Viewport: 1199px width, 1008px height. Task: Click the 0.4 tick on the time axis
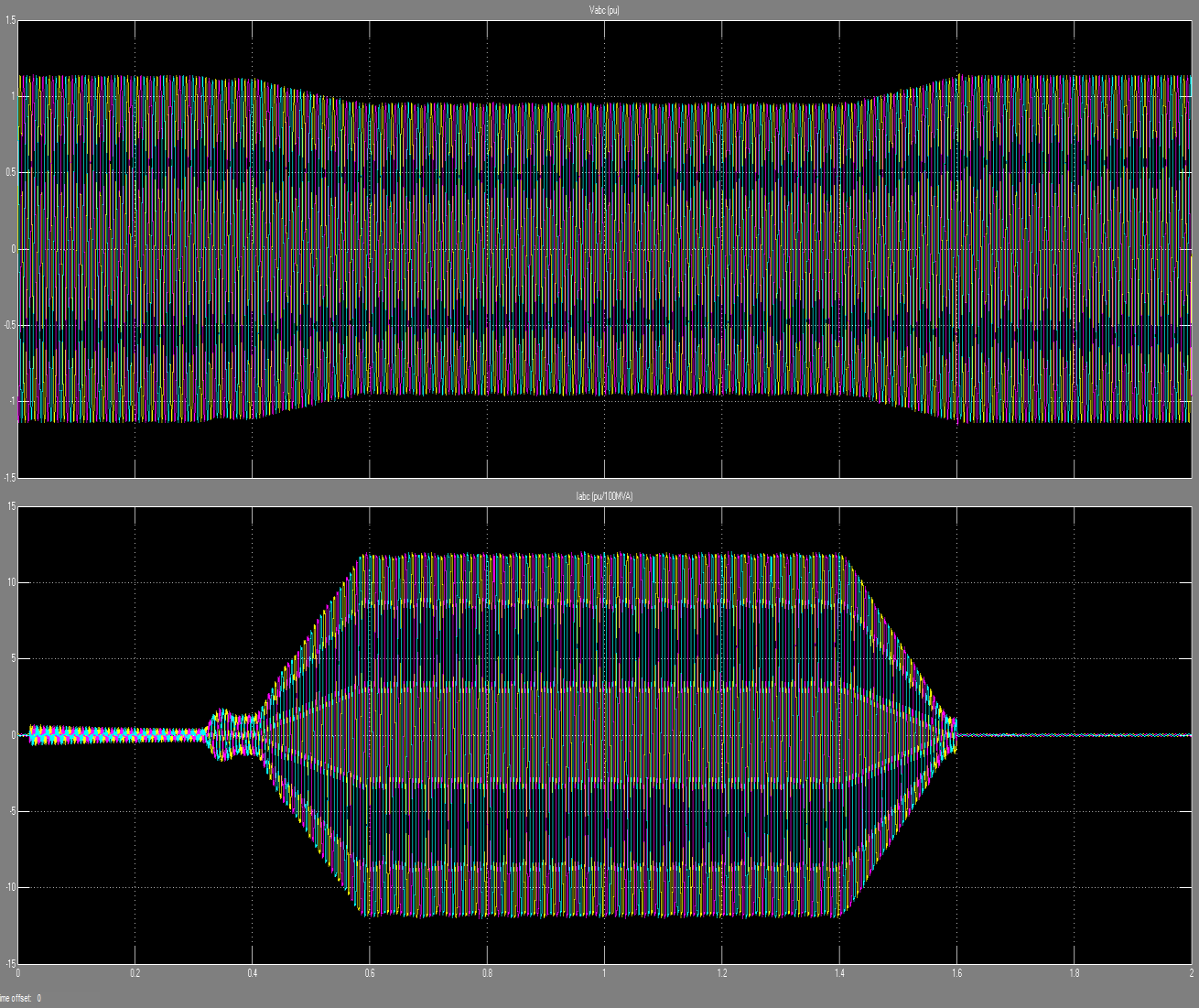(x=253, y=973)
